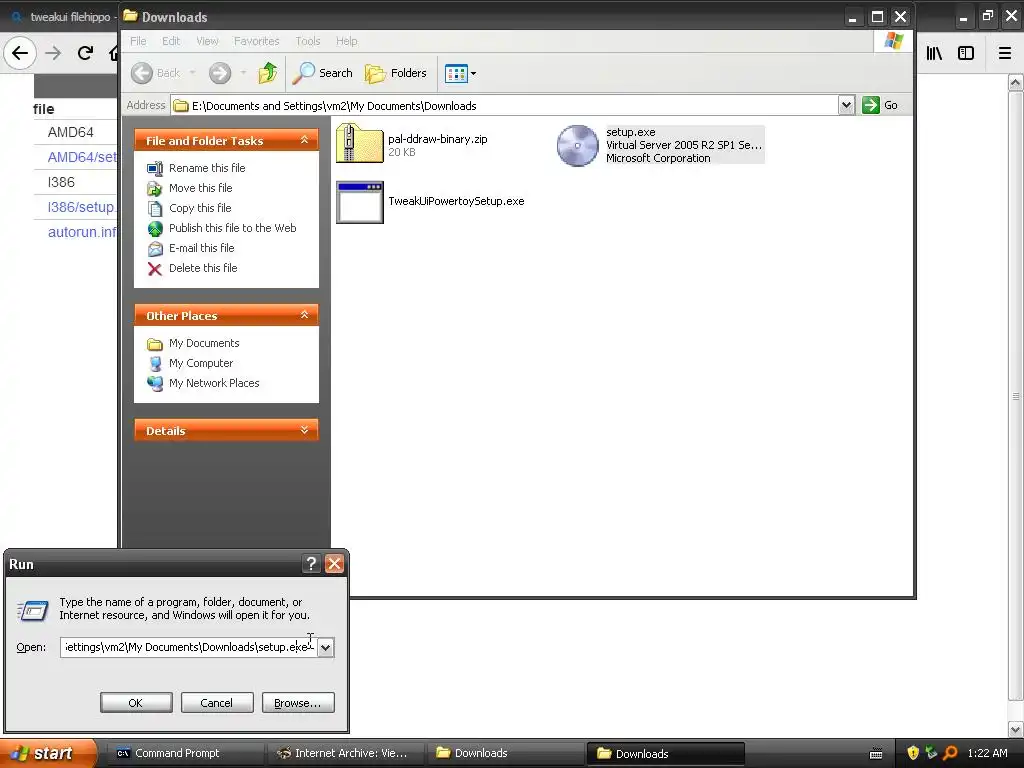The image size is (1024, 768).
Task: Close the Run dialog
Action: coord(334,564)
